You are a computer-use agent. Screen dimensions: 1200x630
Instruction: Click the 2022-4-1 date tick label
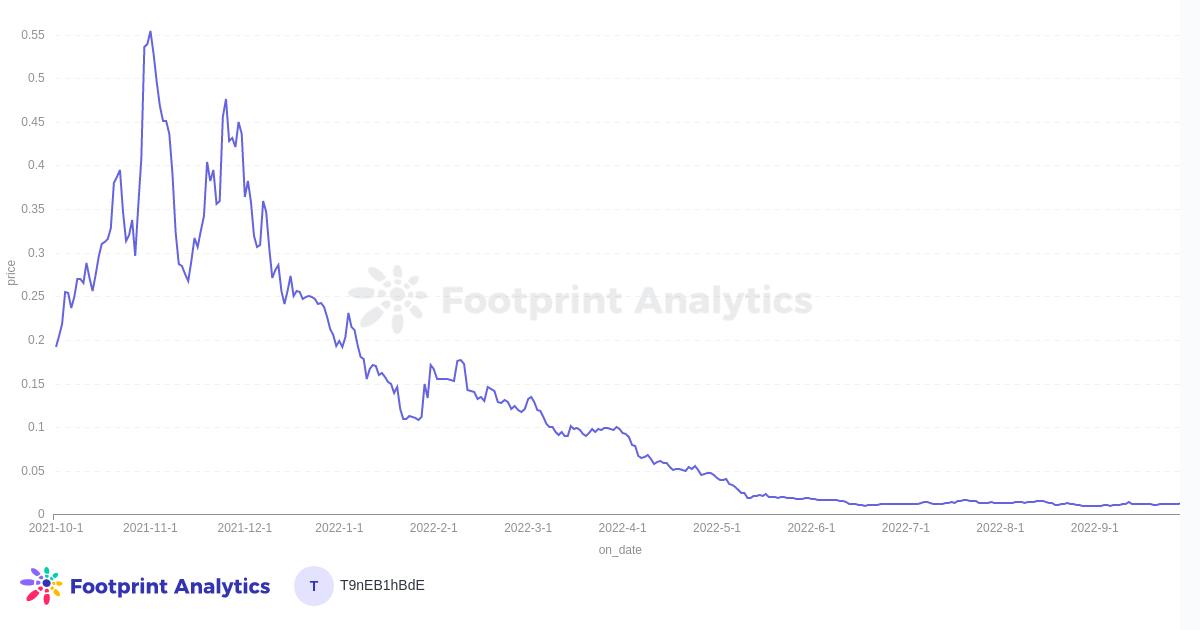622,528
